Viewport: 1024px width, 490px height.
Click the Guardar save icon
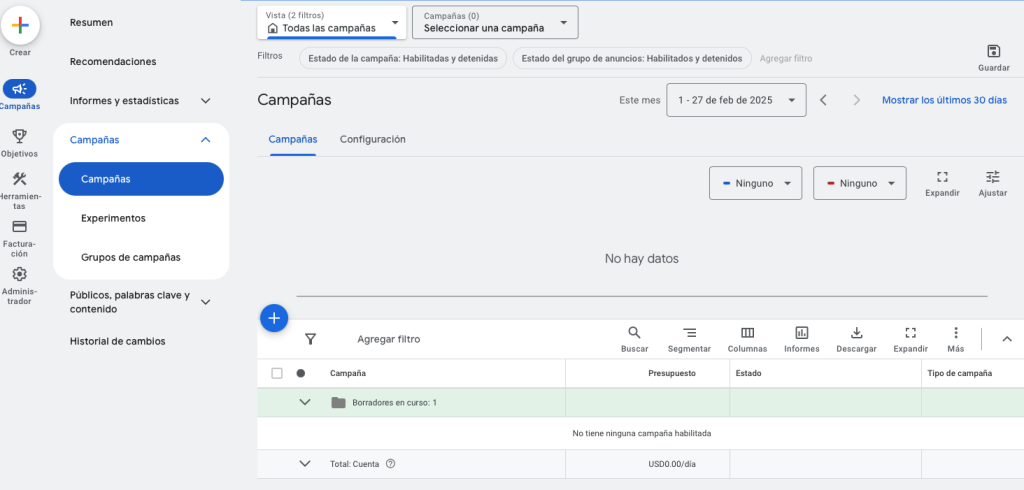(993, 52)
